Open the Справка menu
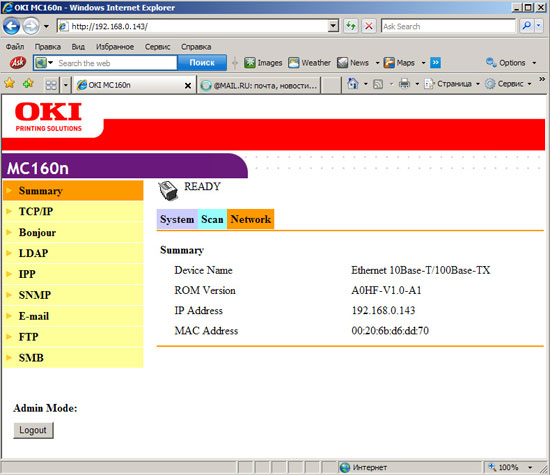This screenshot has width=550, height=475. coord(196,47)
